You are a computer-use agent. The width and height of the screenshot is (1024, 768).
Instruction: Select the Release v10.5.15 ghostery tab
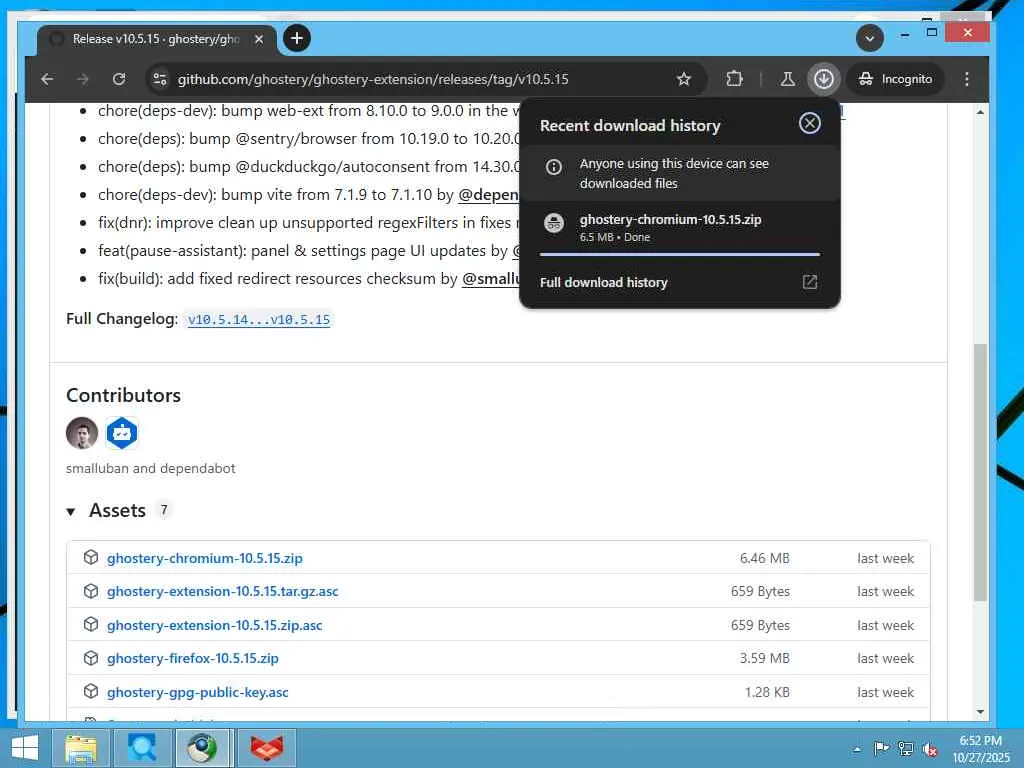point(157,39)
